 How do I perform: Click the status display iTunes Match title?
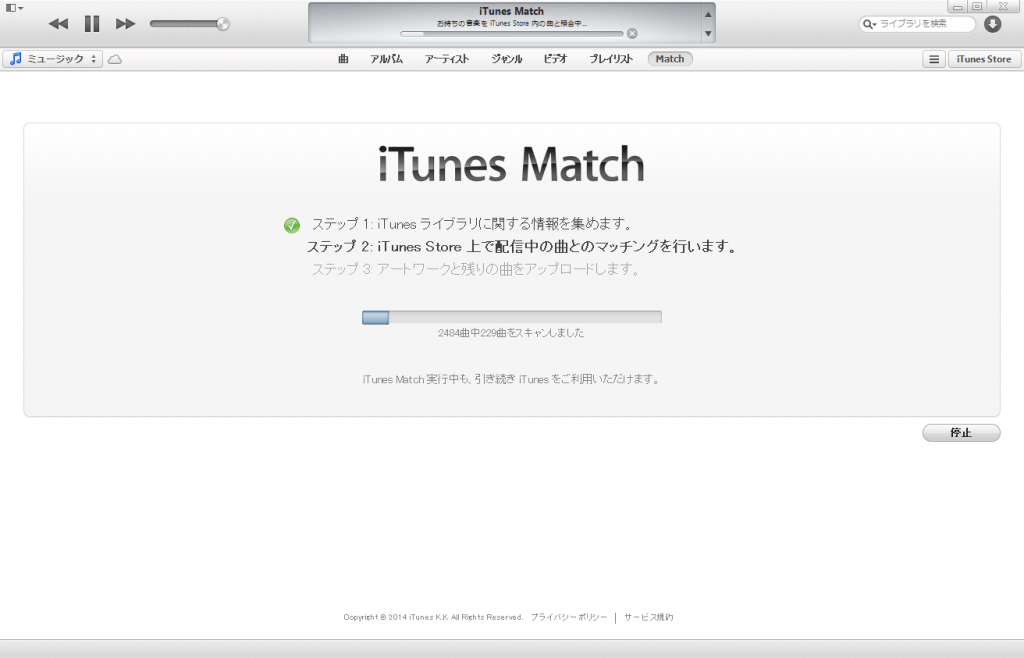click(511, 11)
